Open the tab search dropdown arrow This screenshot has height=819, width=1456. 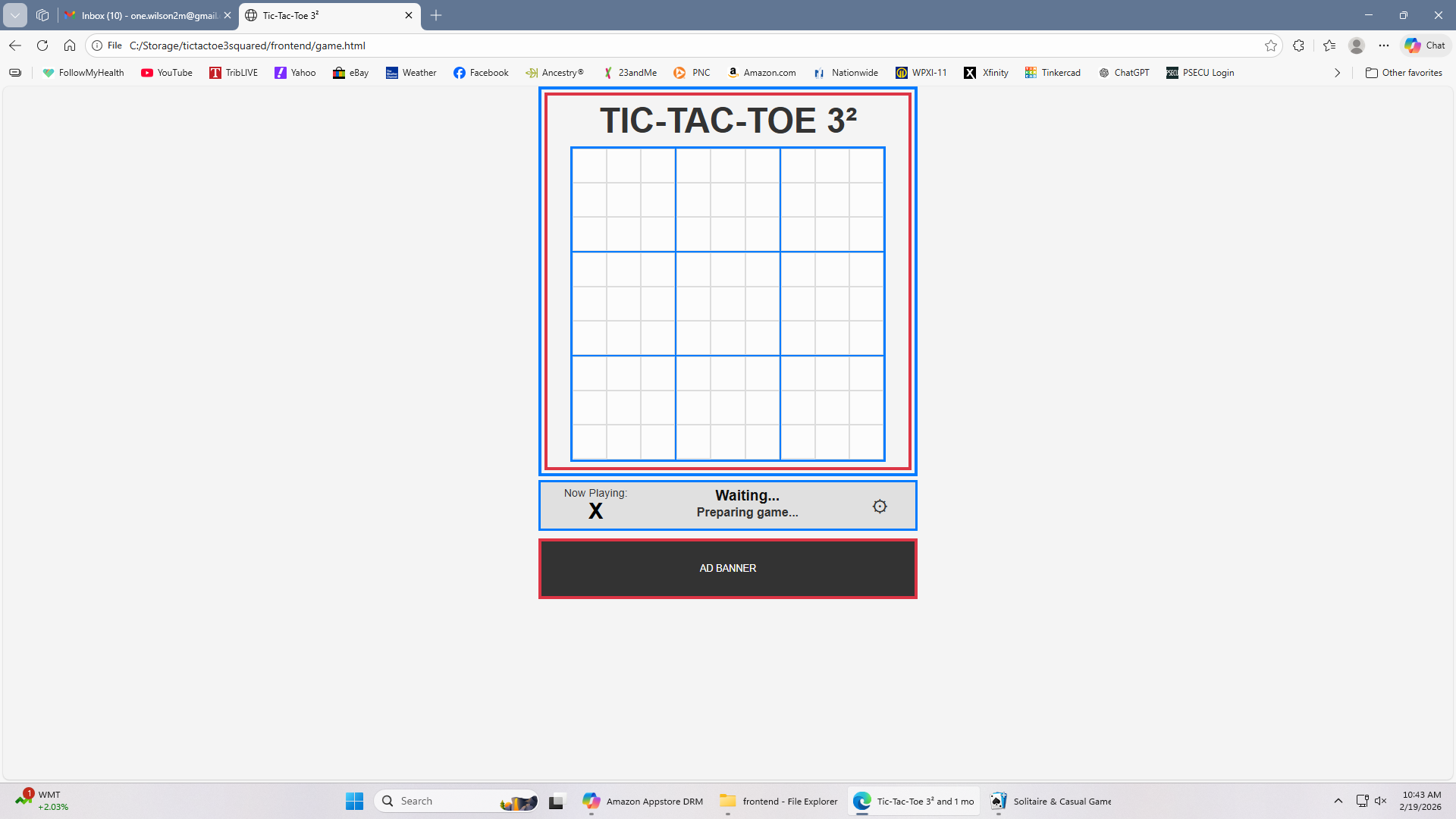pos(14,15)
